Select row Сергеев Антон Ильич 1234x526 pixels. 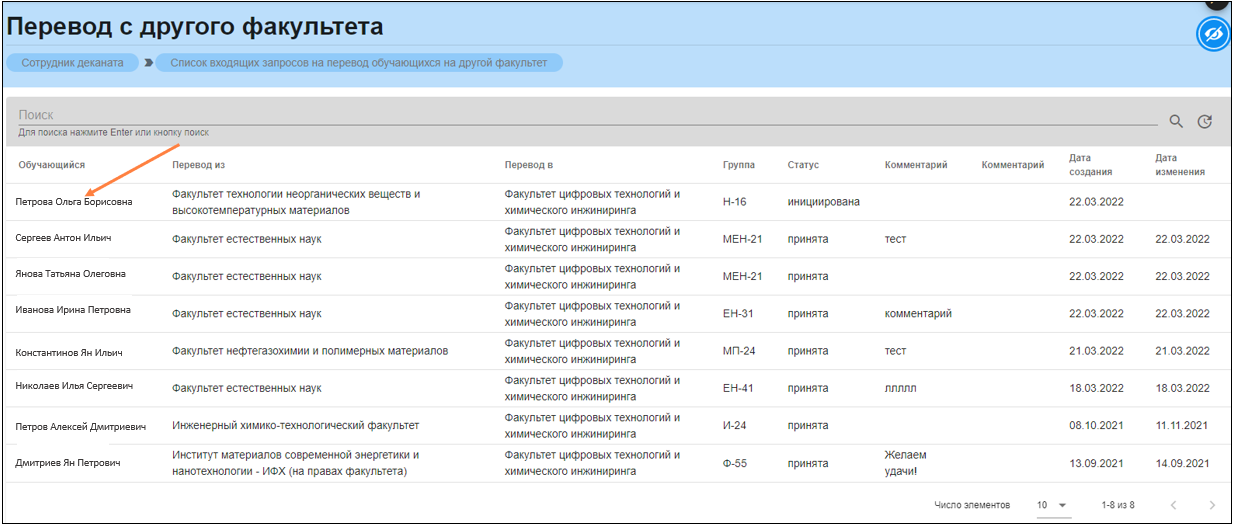(64, 239)
